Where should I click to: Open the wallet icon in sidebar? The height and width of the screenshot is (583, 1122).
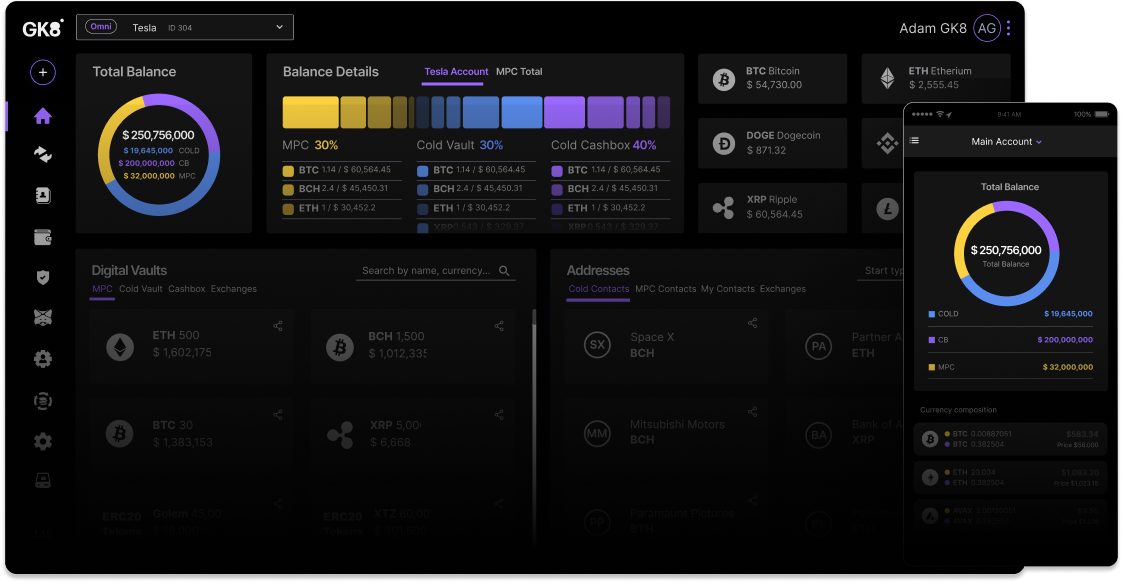click(43, 237)
